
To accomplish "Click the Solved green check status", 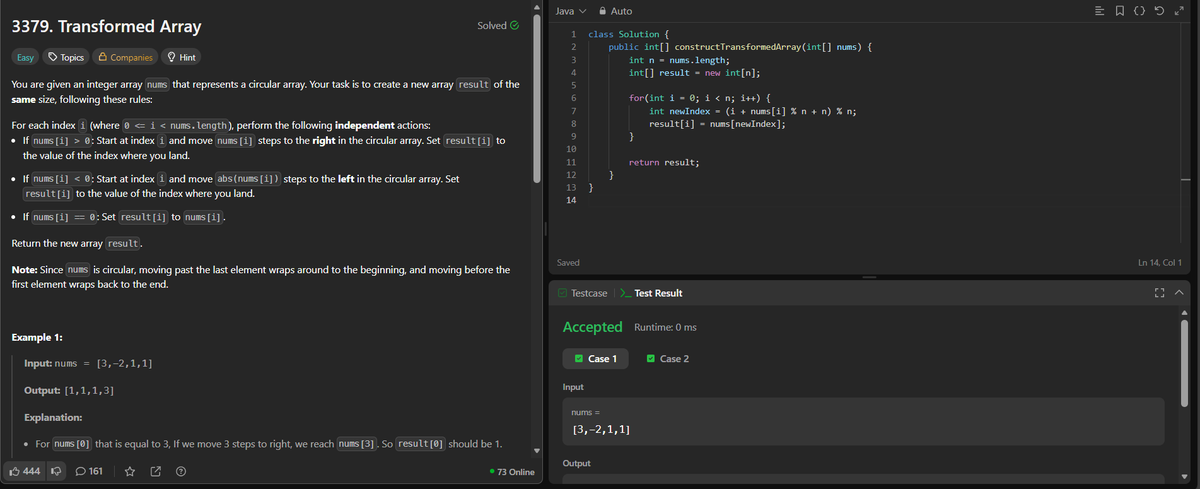I will pos(498,26).
